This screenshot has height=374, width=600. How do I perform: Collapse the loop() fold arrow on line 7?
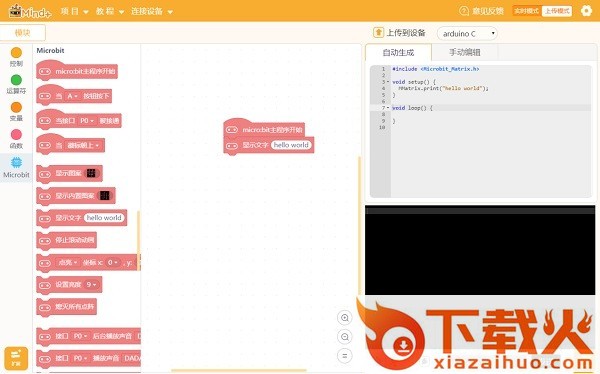[x=388, y=108]
